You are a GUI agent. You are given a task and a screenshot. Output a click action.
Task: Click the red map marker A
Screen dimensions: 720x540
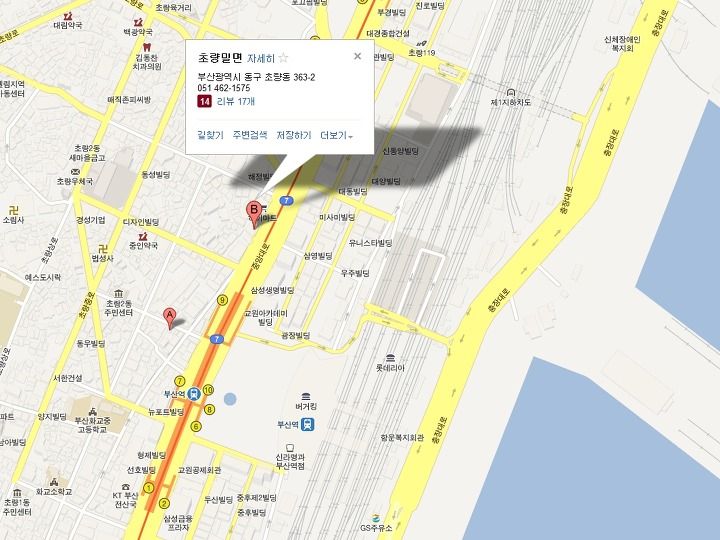169,318
